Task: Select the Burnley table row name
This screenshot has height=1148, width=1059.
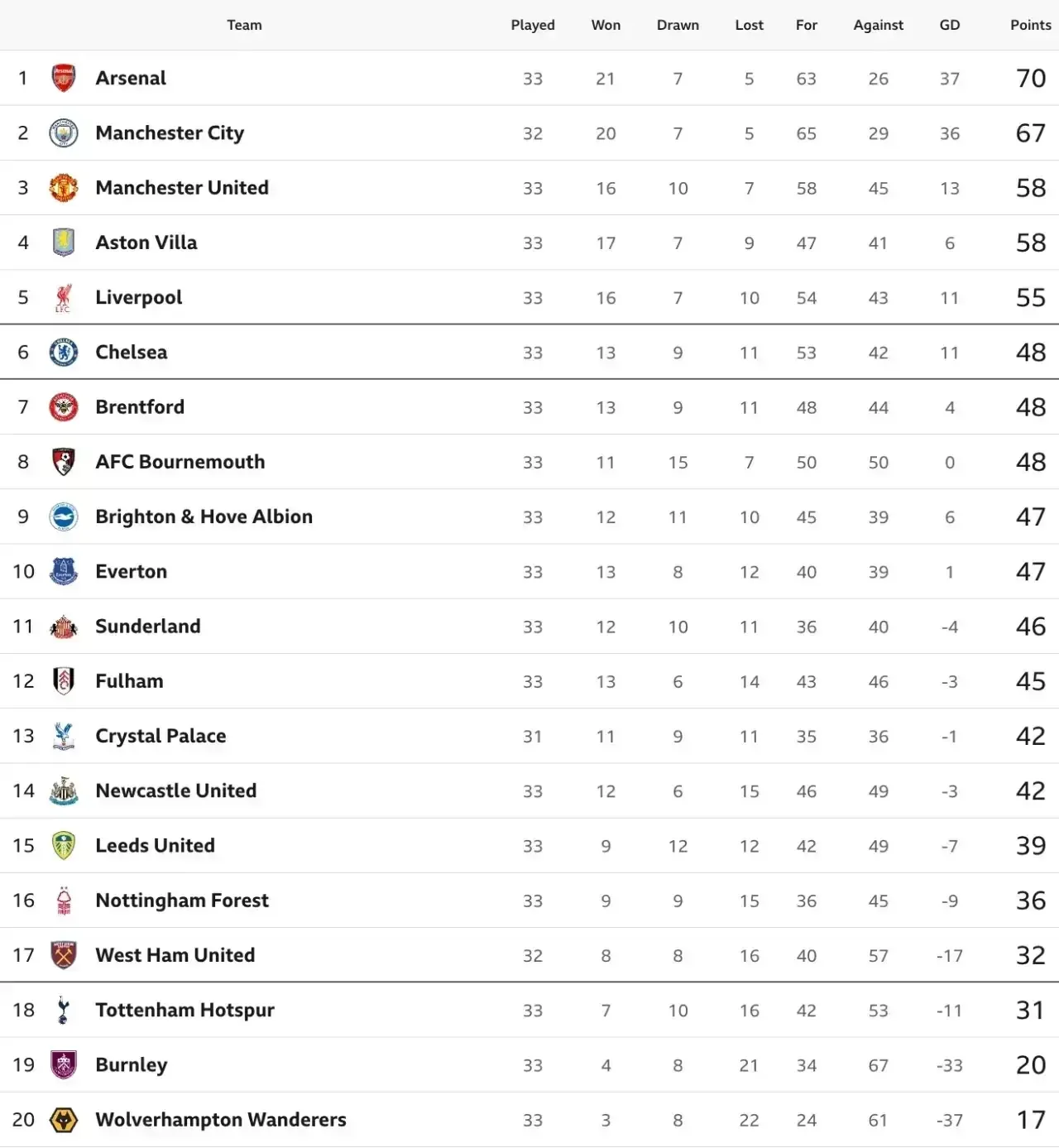Action: [x=132, y=1065]
